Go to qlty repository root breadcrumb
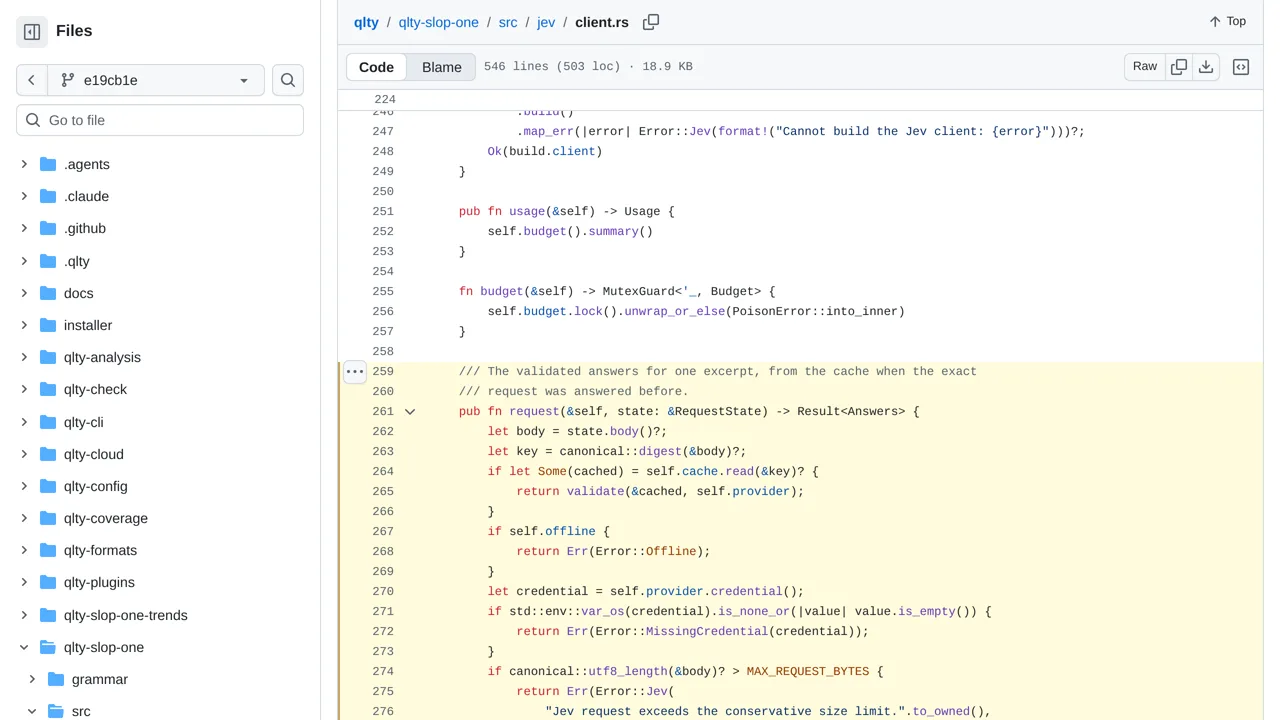Screen dimensions: 1280x720 click(366, 22)
